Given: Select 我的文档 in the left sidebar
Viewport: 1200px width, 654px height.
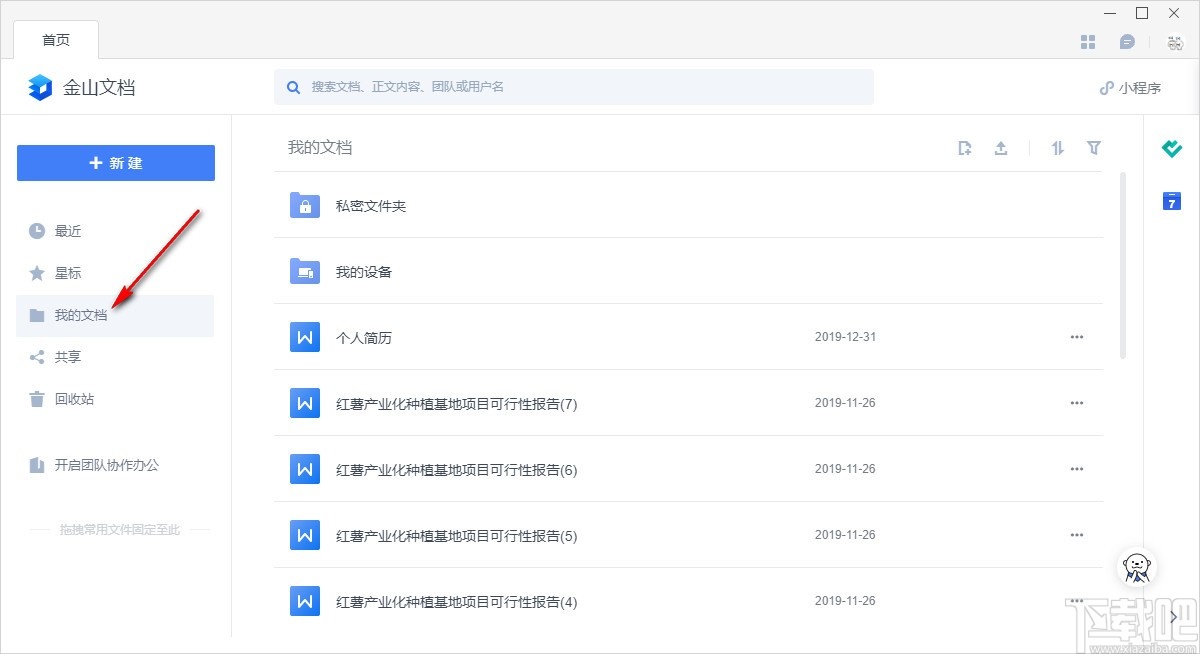Looking at the screenshot, I should [115, 315].
